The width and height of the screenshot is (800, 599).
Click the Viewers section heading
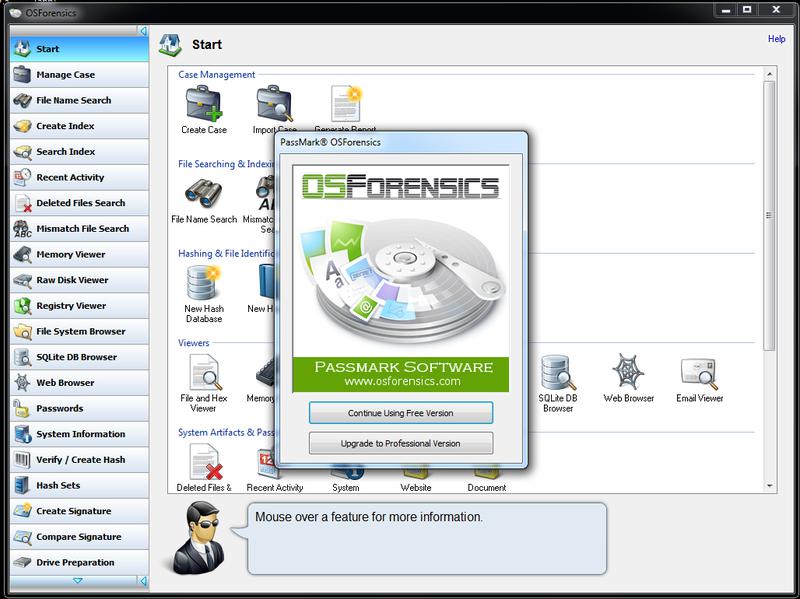point(193,343)
